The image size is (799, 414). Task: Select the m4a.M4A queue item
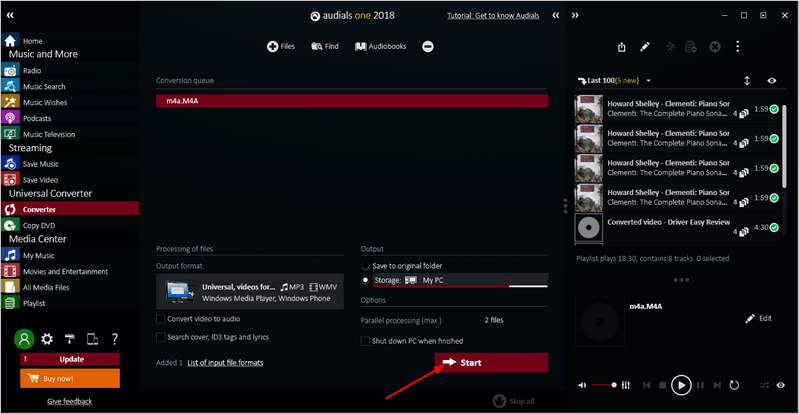352,101
